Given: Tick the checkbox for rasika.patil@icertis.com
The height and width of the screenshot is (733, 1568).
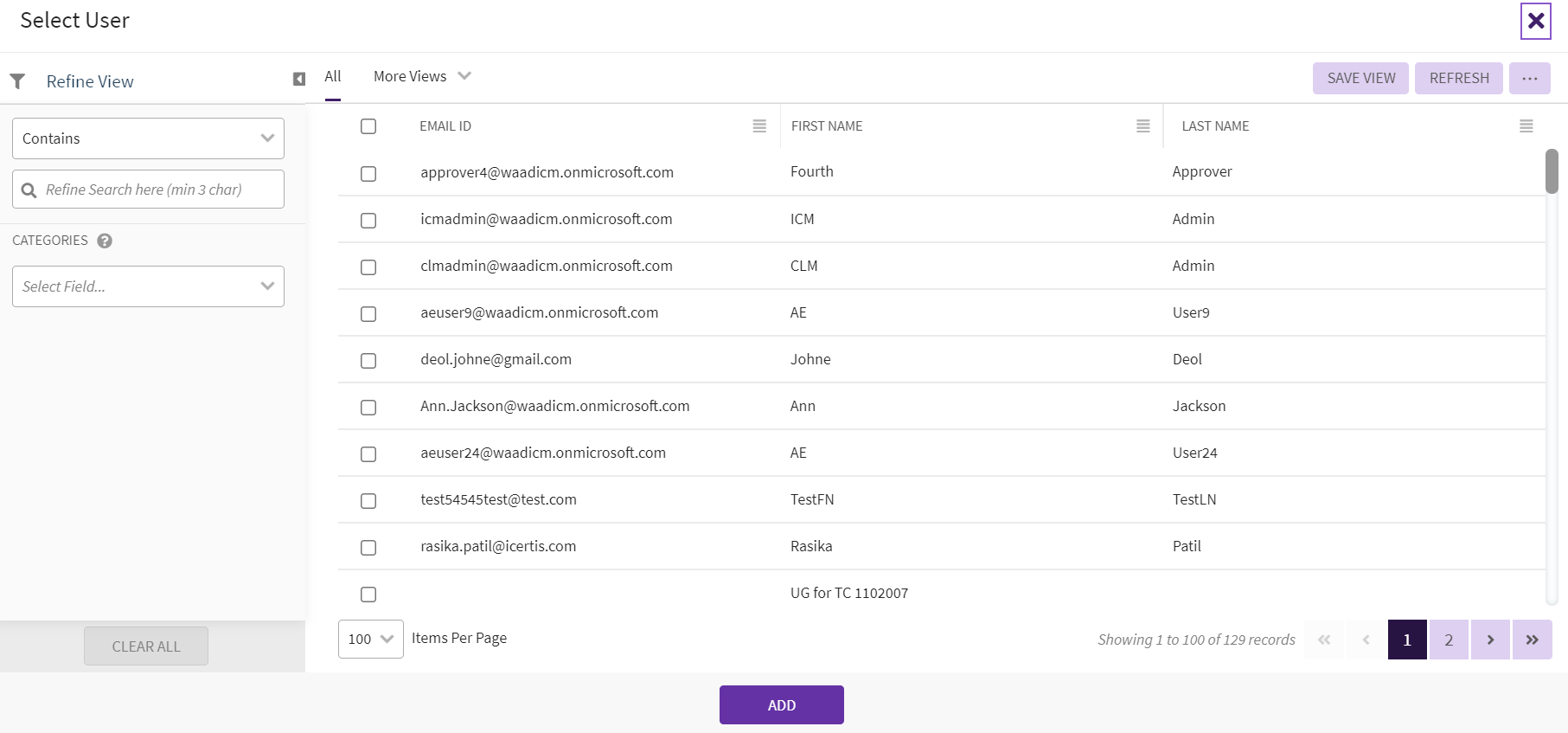Looking at the screenshot, I should [368, 547].
